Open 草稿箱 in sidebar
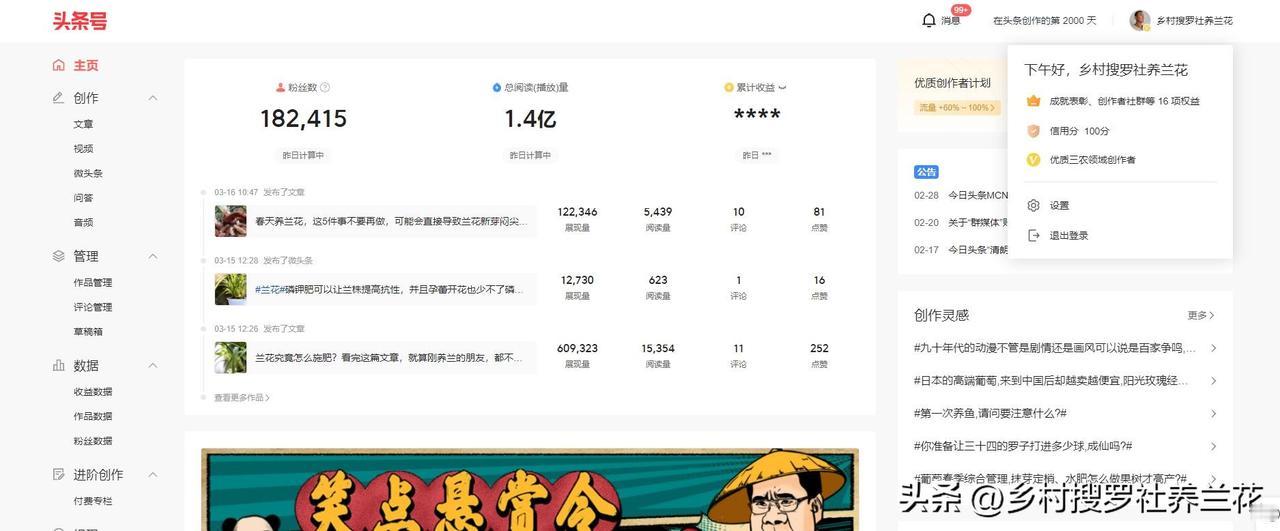 88,332
